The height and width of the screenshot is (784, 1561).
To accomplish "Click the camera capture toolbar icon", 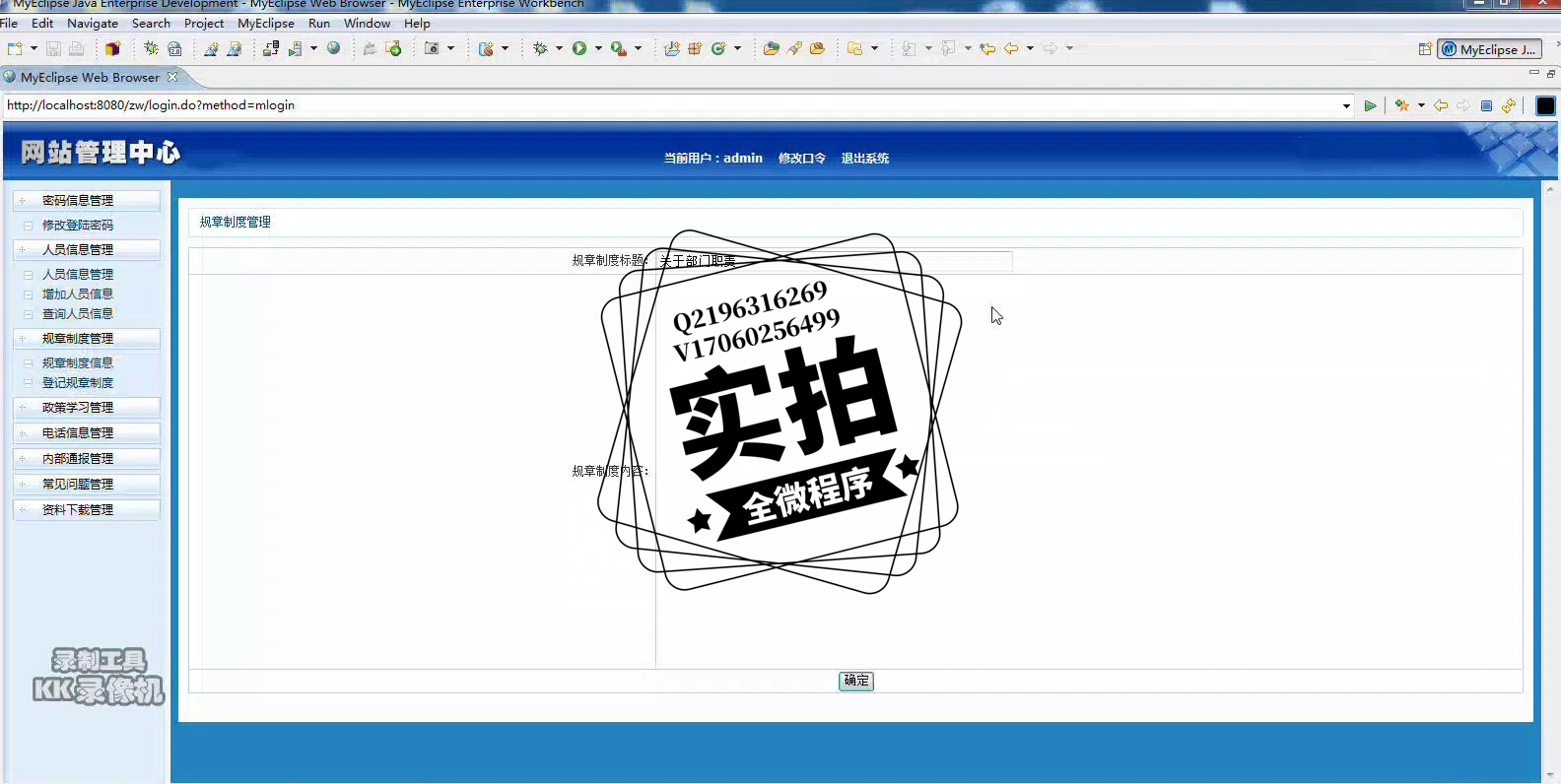I will tap(432, 48).
